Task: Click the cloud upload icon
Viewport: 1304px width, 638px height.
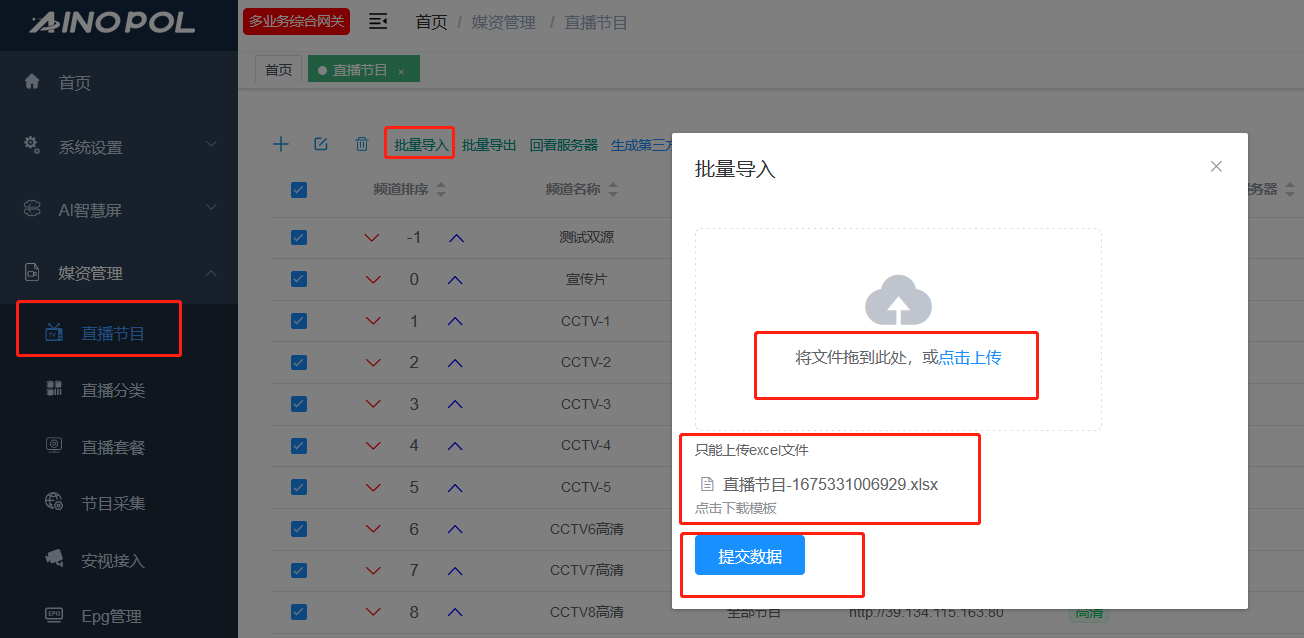Action: click(898, 299)
